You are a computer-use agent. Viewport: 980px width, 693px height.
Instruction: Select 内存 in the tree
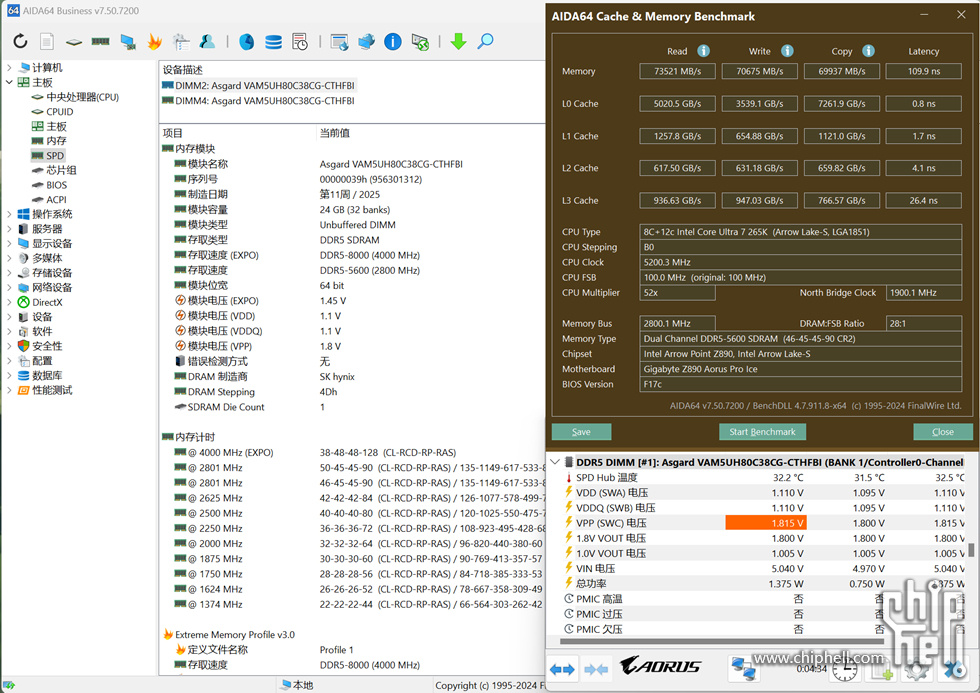[x=56, y=141]
